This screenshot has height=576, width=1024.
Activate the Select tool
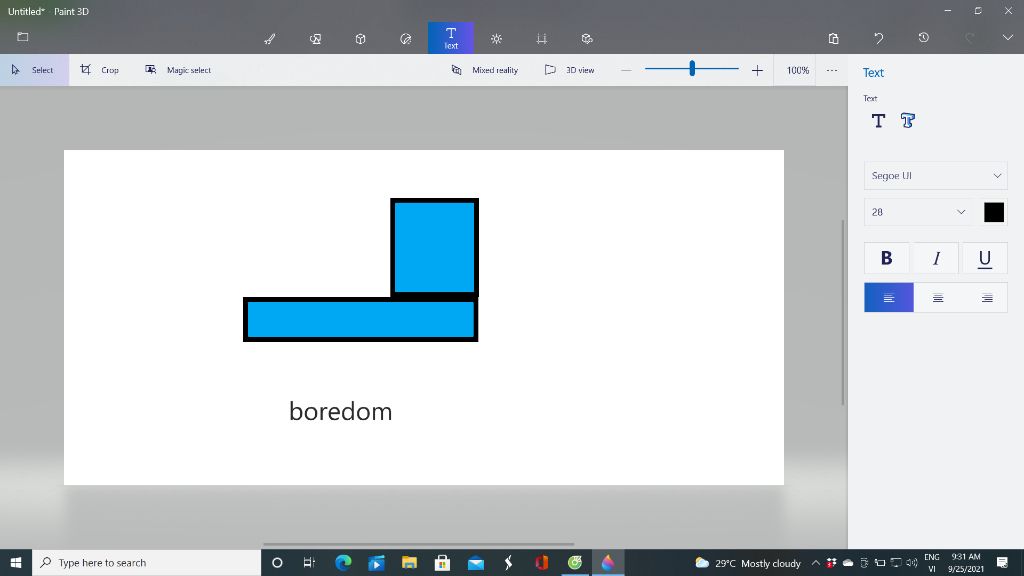[x=34, y=70]
